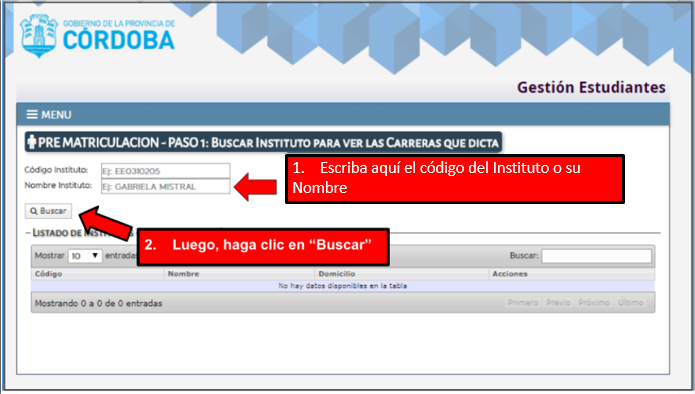Collapse the Listado de Institutos section

28,233
